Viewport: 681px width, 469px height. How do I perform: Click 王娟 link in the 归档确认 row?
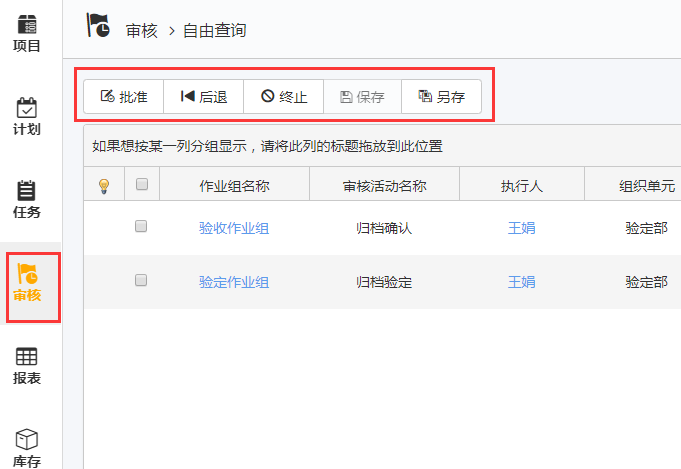(x=521, y=228)
